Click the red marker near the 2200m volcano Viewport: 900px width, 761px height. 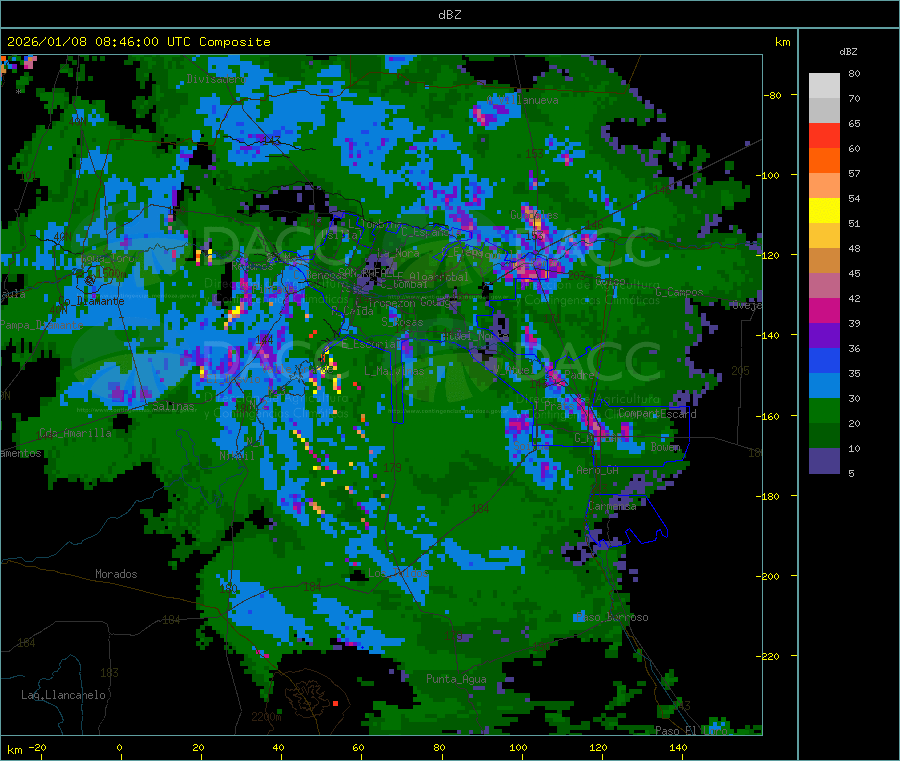(336, 704)
